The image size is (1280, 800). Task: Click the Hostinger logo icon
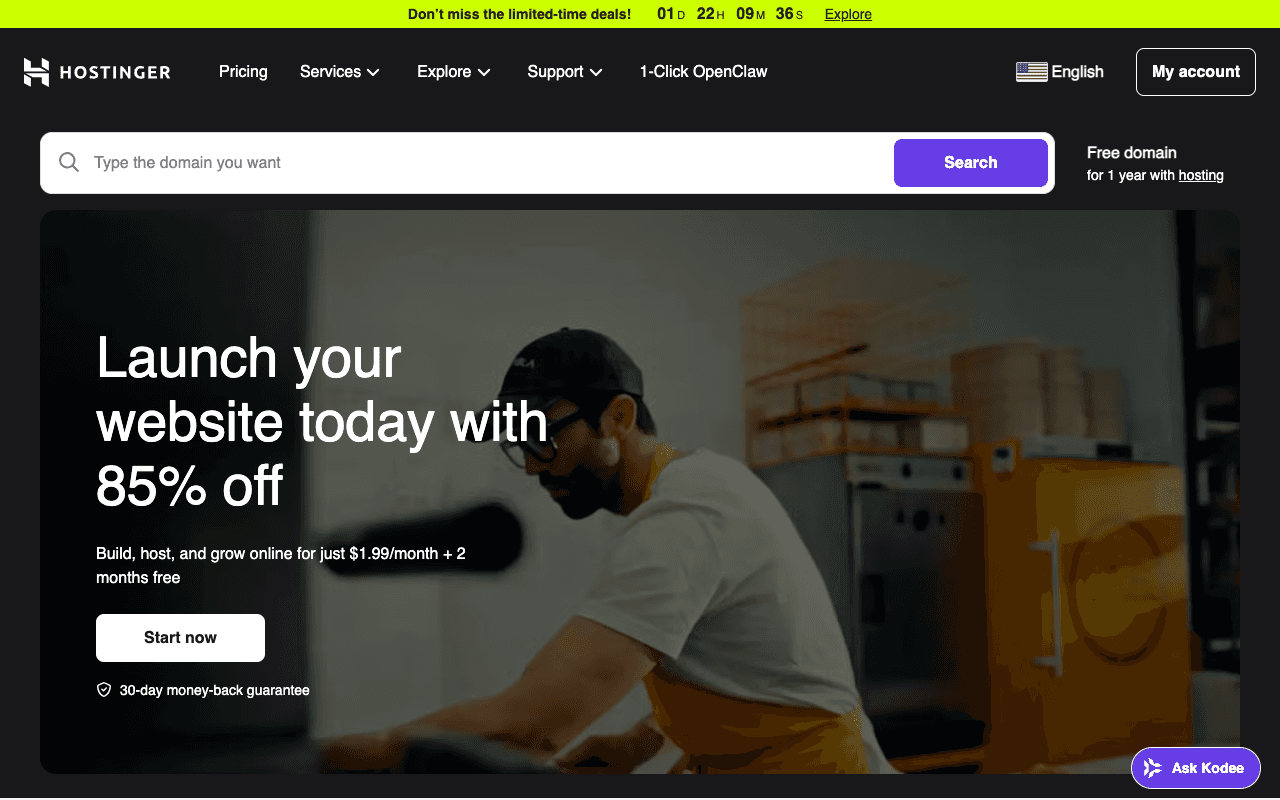[x=36, y=72]
